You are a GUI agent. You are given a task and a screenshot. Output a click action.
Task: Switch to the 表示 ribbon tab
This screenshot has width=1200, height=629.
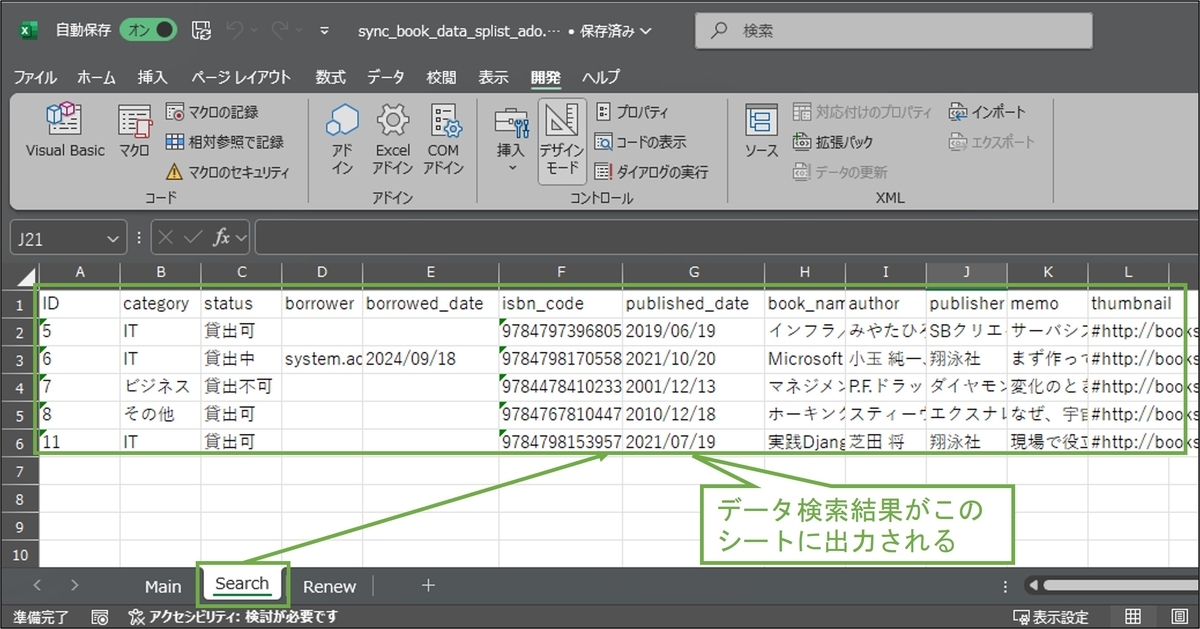493,77
